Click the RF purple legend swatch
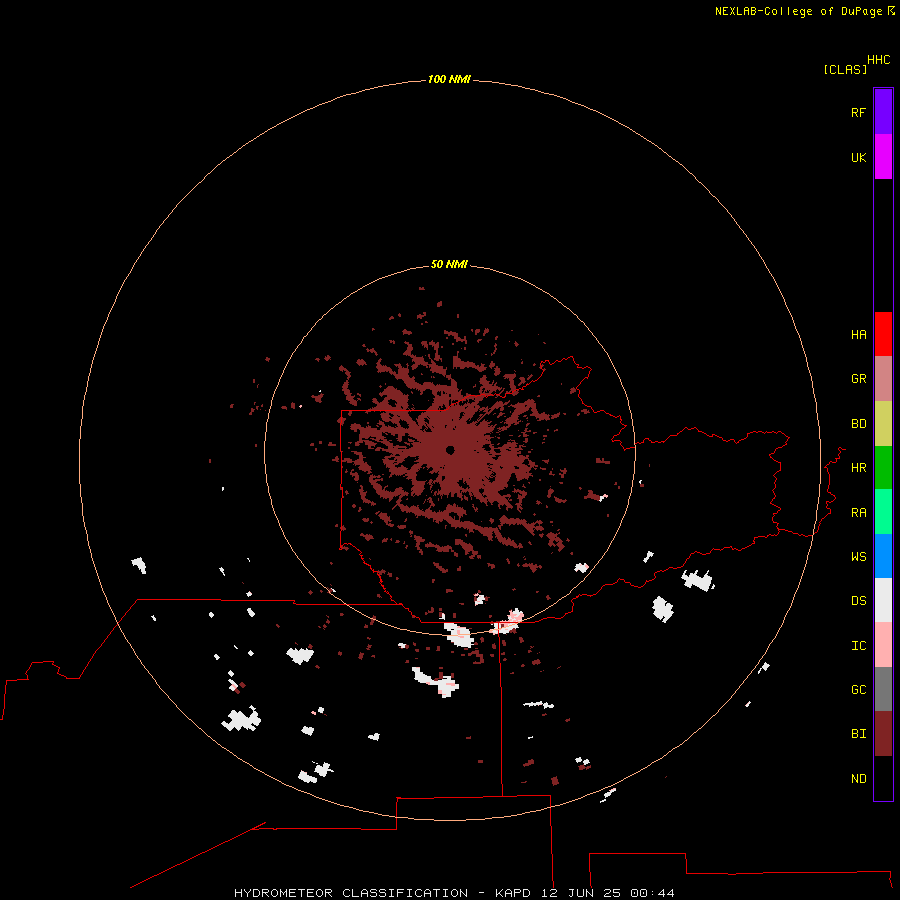The height and width of the screenshot is (900, 900). (883, 112)
